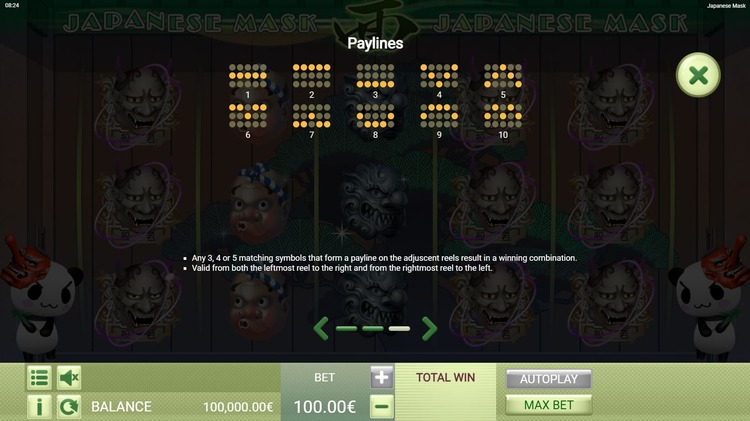Click the balance amount display
The height and width of the screenshot is (421, 750).
point(238,407)
